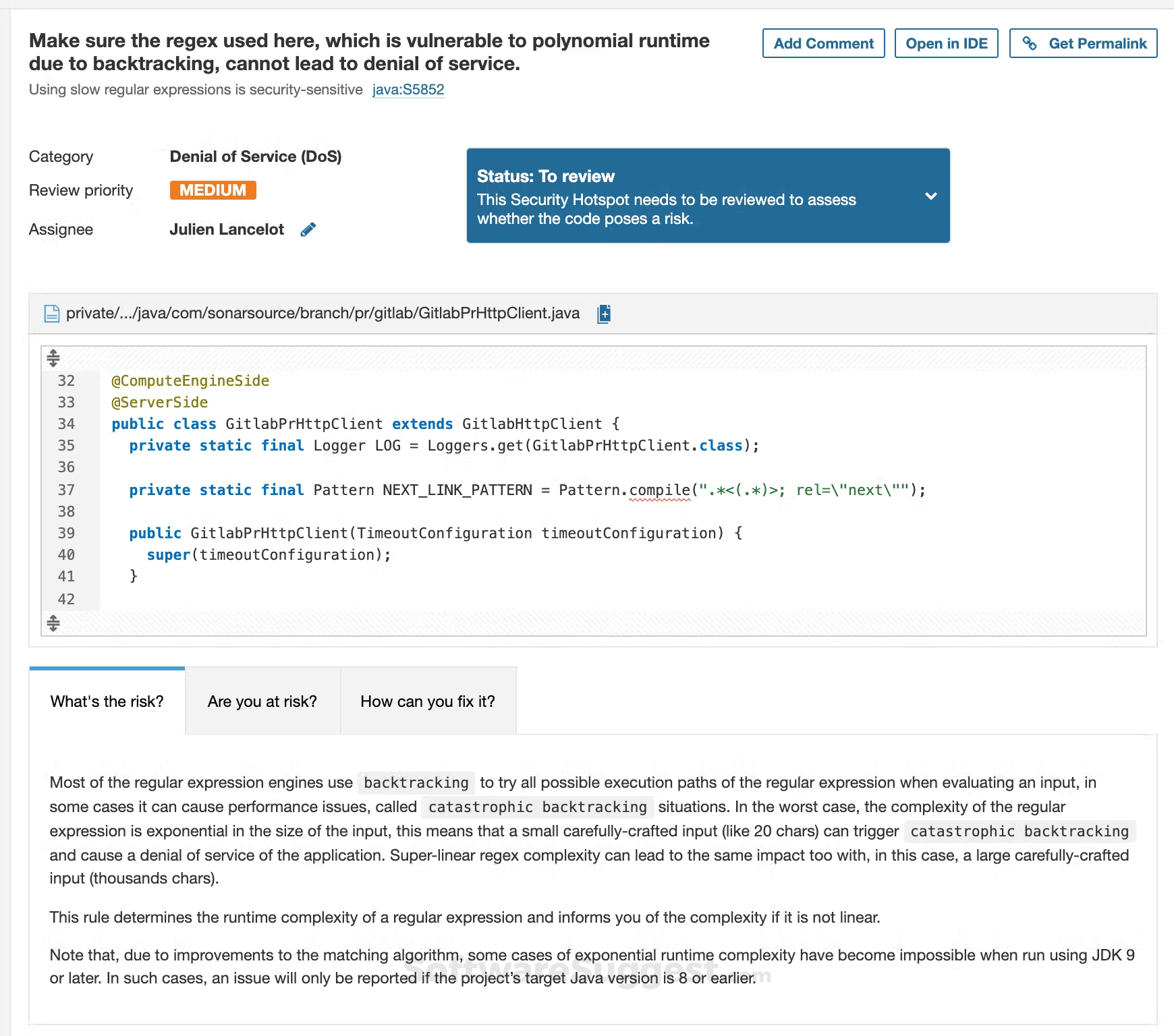Open the java:S5852 rule link
1174x1036 pixels.
(408, 89)
